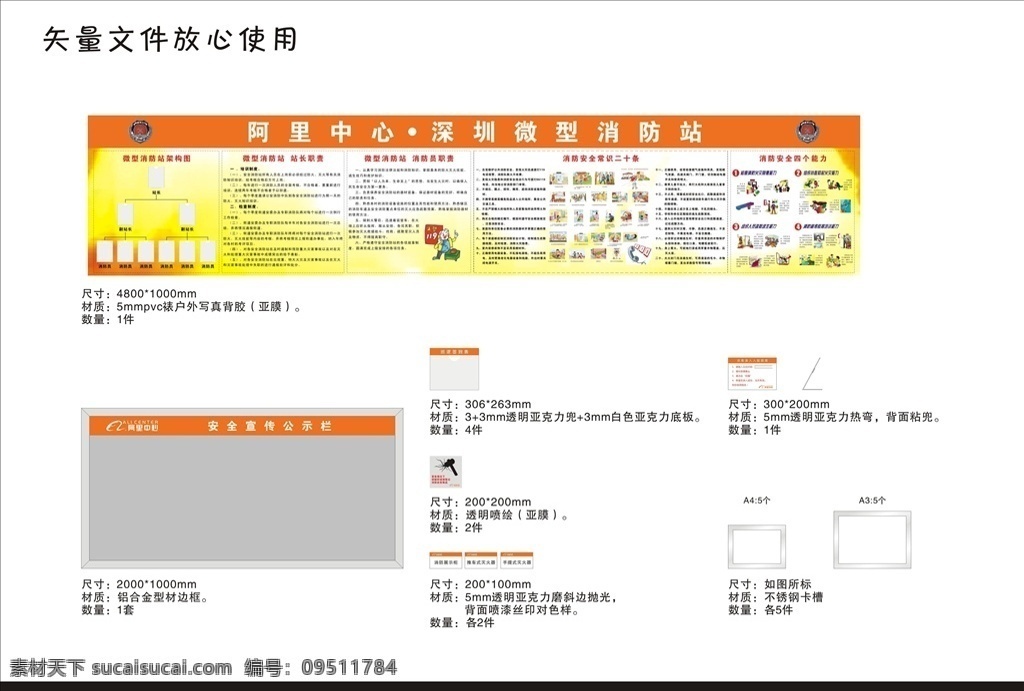This screenshot has height=691, width=1024.
Task: Click the text 材质: 5mm透明亚克力热弯，背面粘兜
Action: [835, 417]
